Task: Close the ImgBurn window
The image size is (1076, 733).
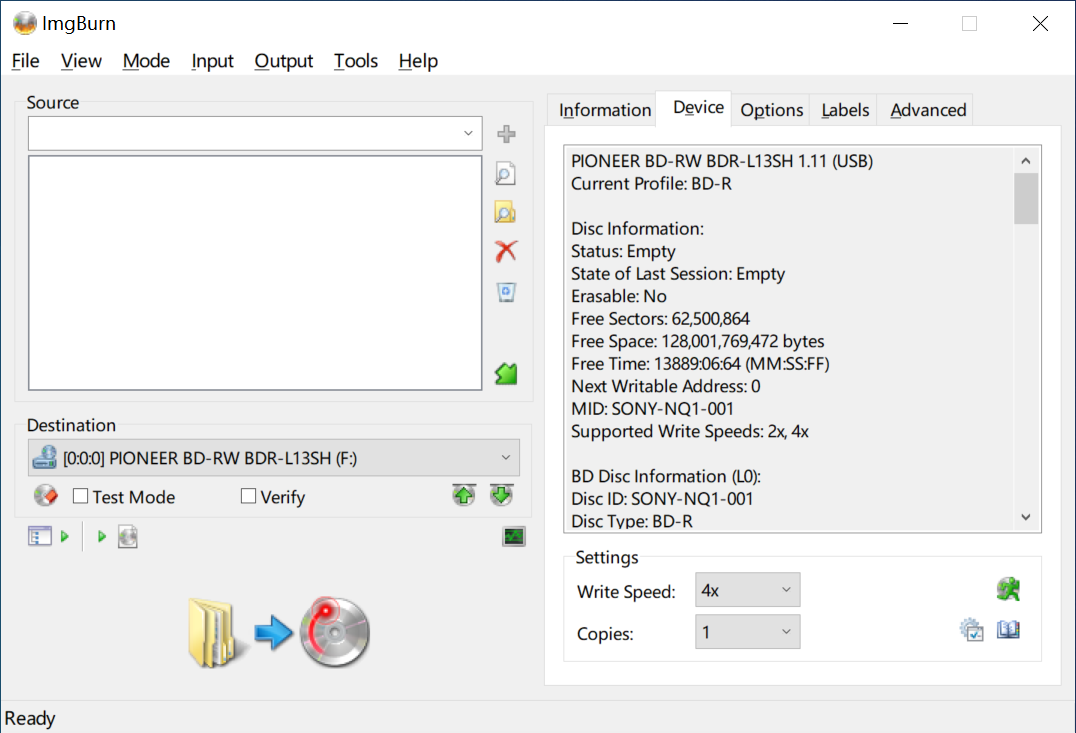Action: pyautogui.click(x=1040, y=23)
